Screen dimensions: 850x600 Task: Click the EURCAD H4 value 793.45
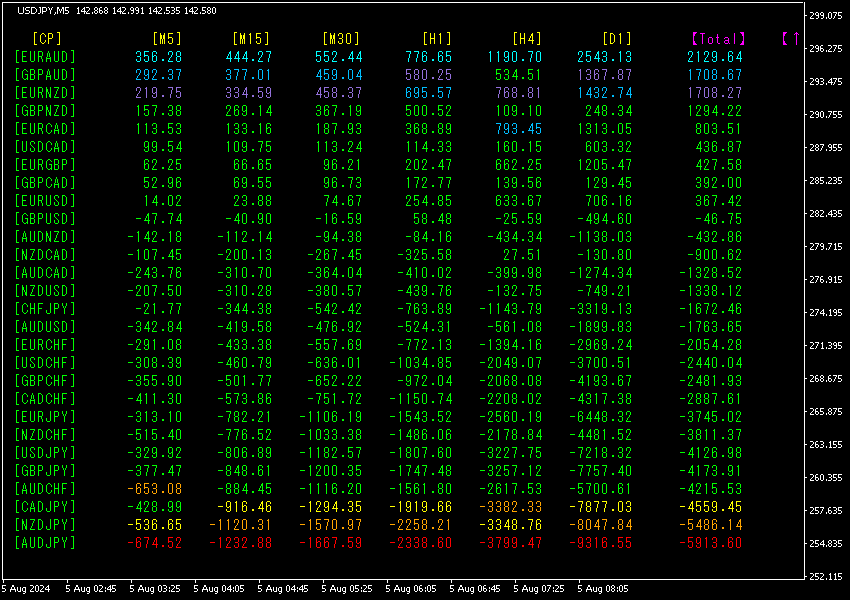pos(519,128)
